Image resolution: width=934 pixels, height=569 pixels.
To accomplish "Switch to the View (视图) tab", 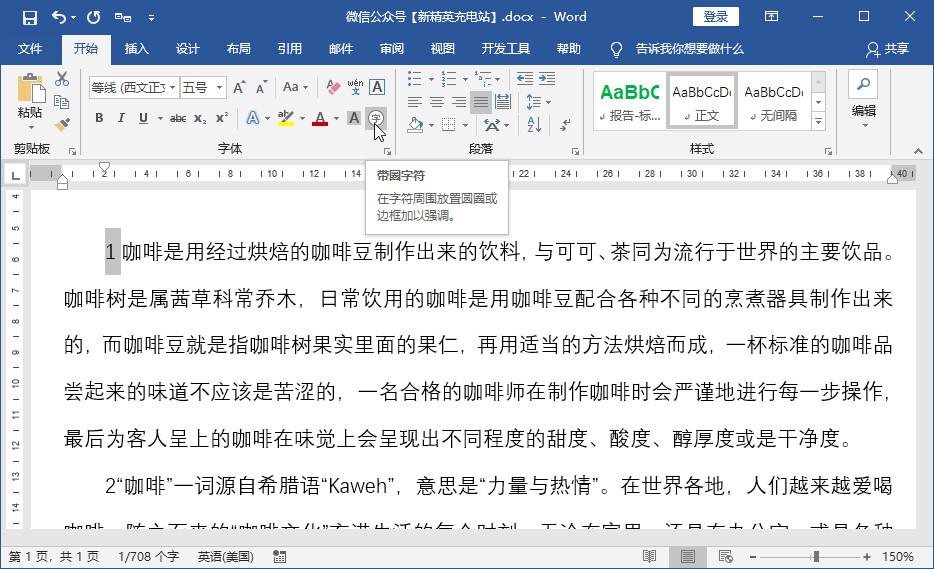I will click(442, 49).
